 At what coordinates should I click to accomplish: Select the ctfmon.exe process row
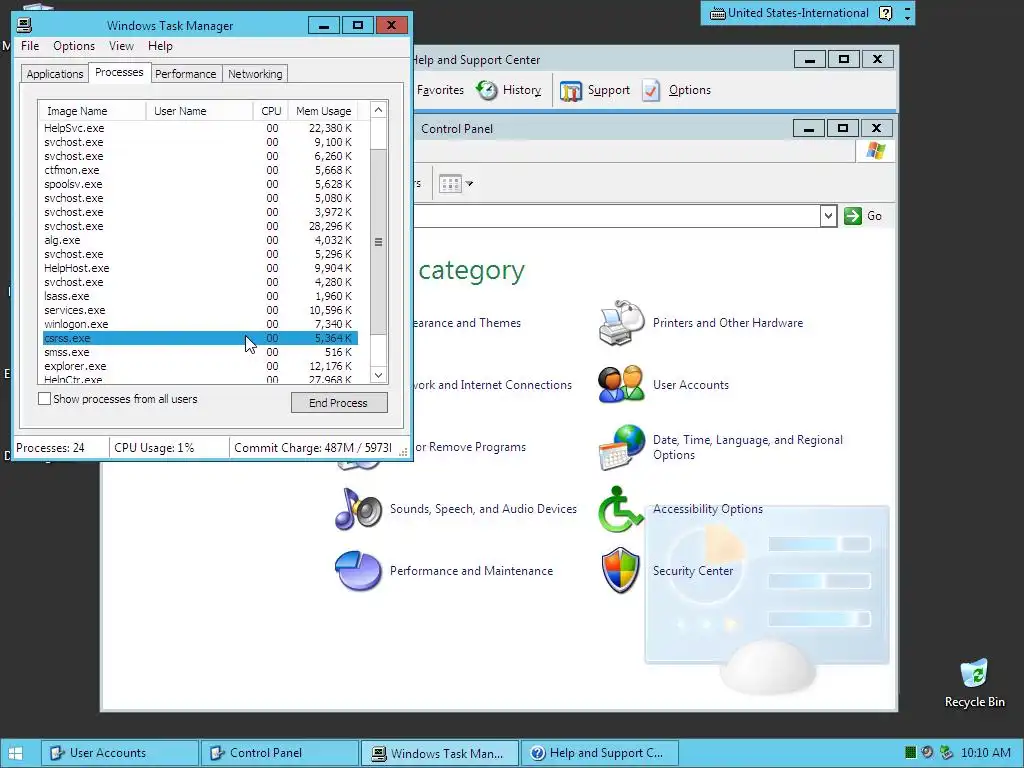click(200, 170)
